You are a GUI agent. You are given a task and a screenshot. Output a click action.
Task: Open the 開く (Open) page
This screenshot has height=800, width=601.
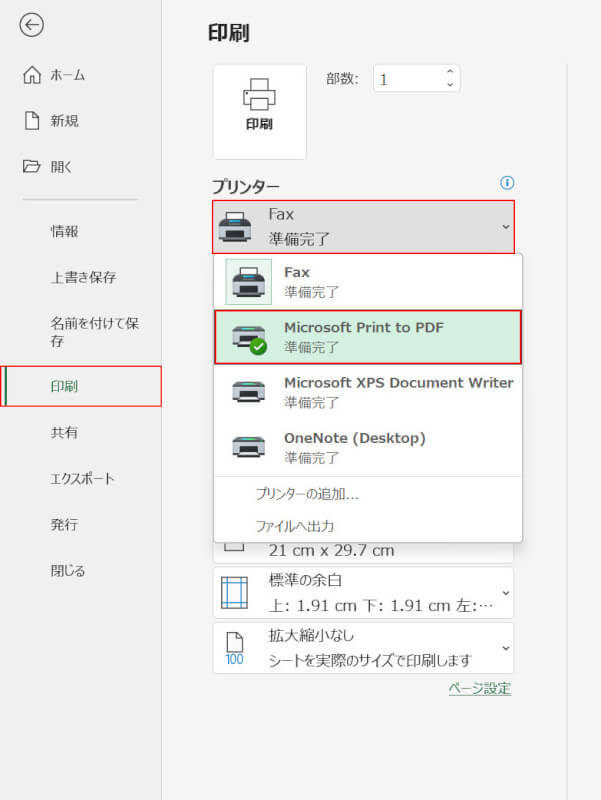coord(62,167)
